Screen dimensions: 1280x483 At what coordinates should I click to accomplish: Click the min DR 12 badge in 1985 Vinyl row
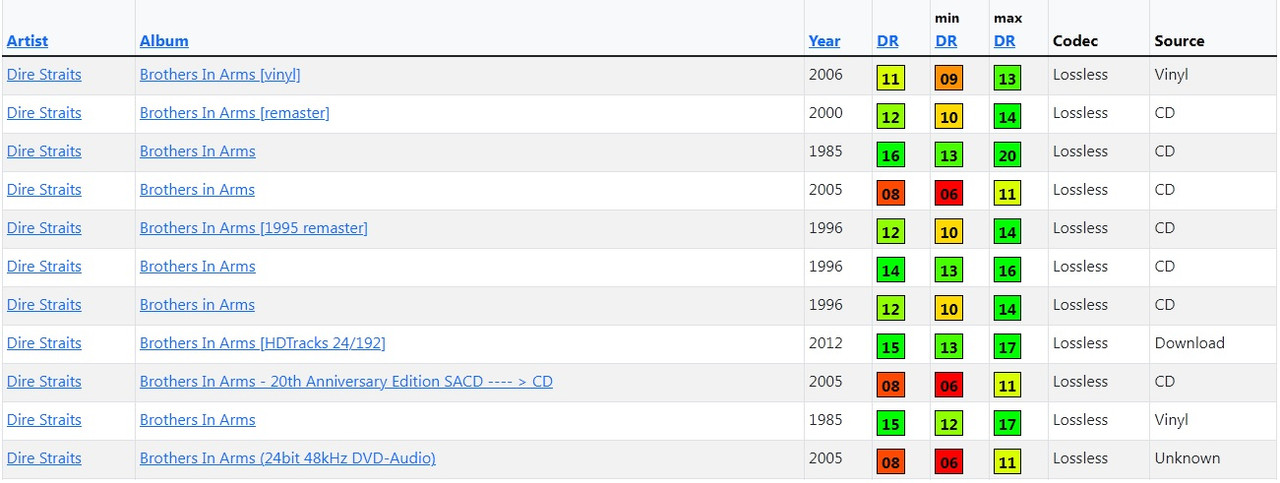point(949,424)
